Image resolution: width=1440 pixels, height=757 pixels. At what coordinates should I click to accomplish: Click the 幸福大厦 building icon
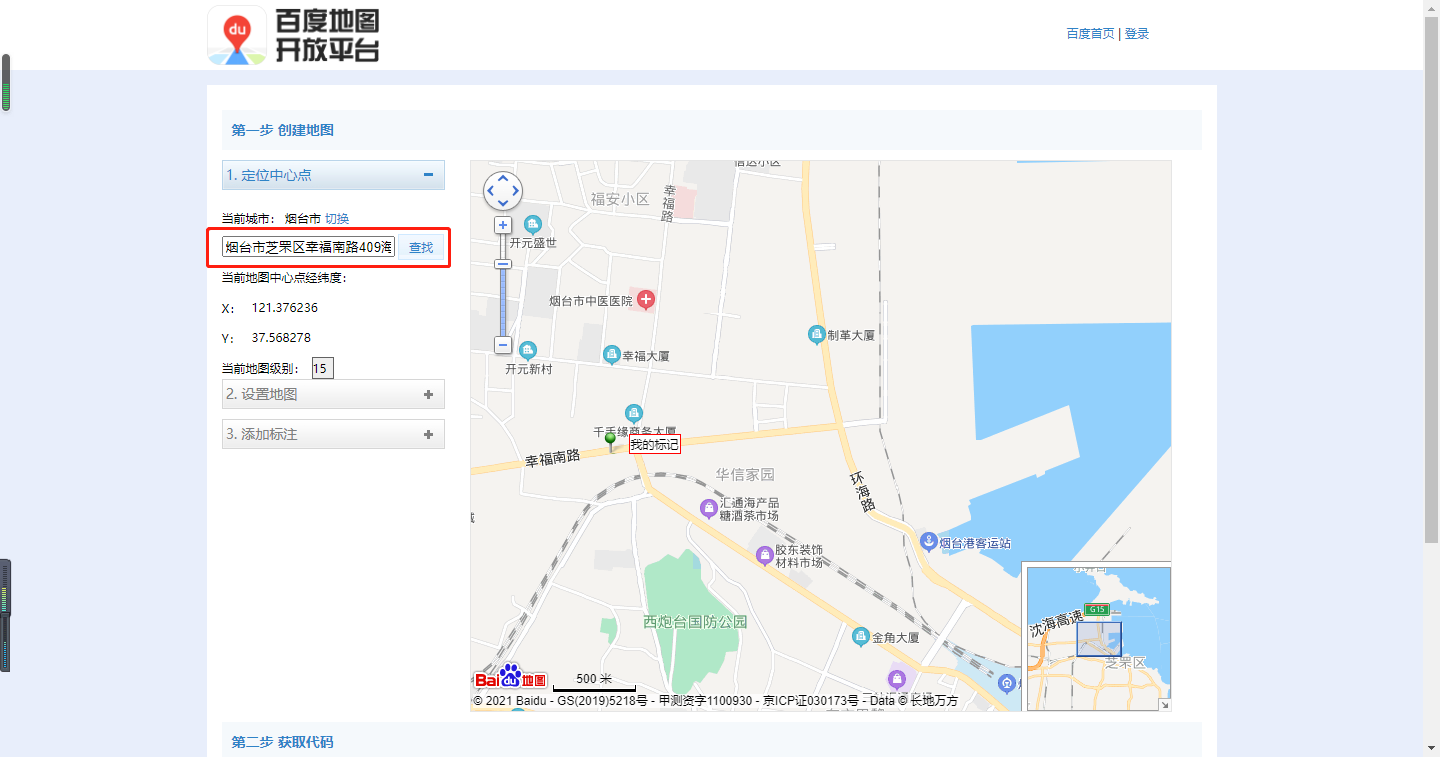pyautogui.click(x=612, y=354)
